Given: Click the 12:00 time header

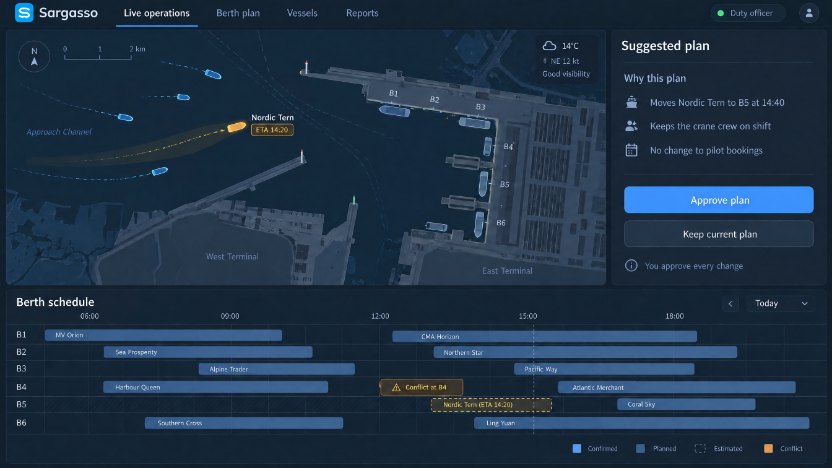Looking at the screenshot, I should [380, 316].
